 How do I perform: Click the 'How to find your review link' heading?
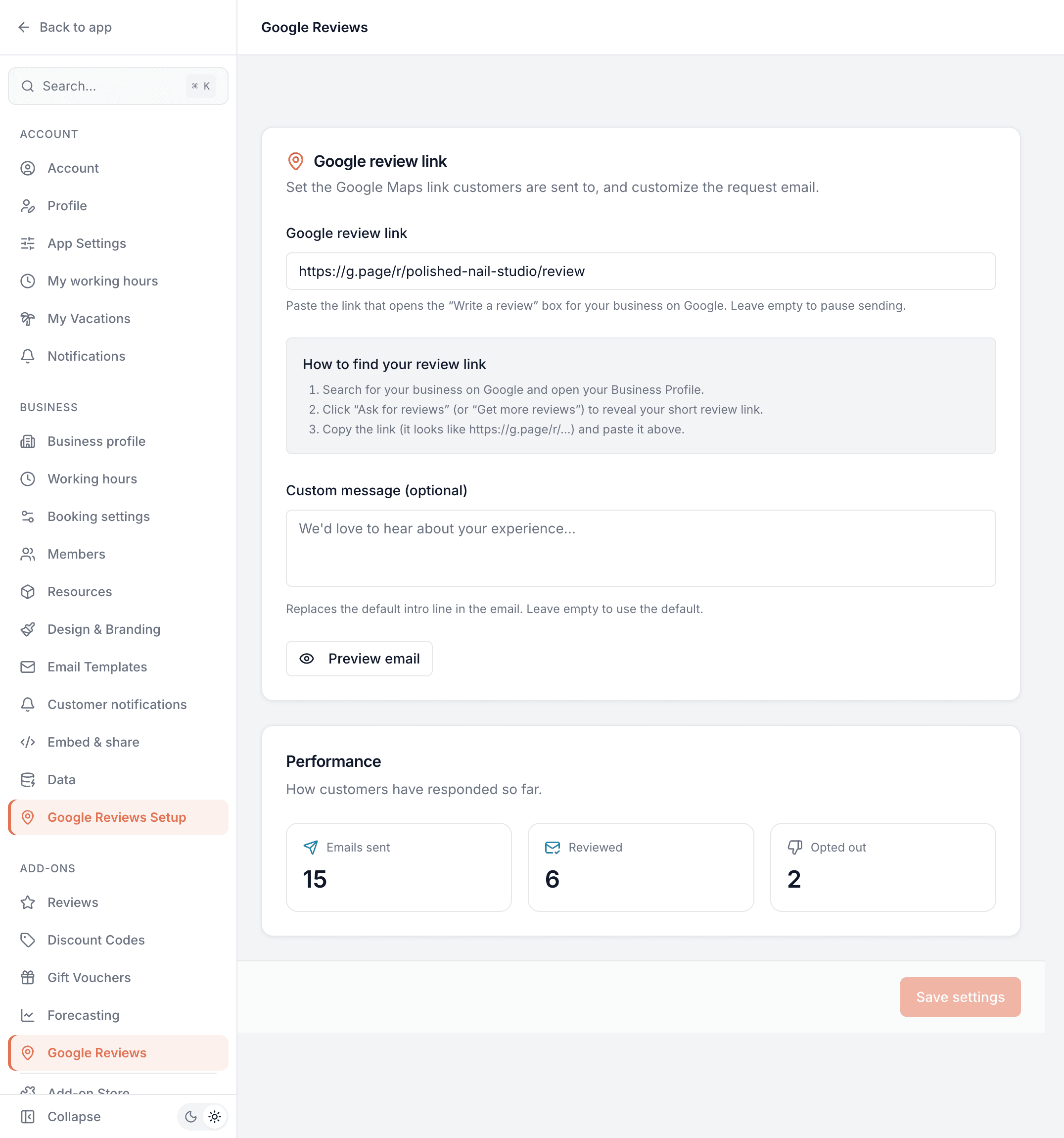(x=394, y=364)
